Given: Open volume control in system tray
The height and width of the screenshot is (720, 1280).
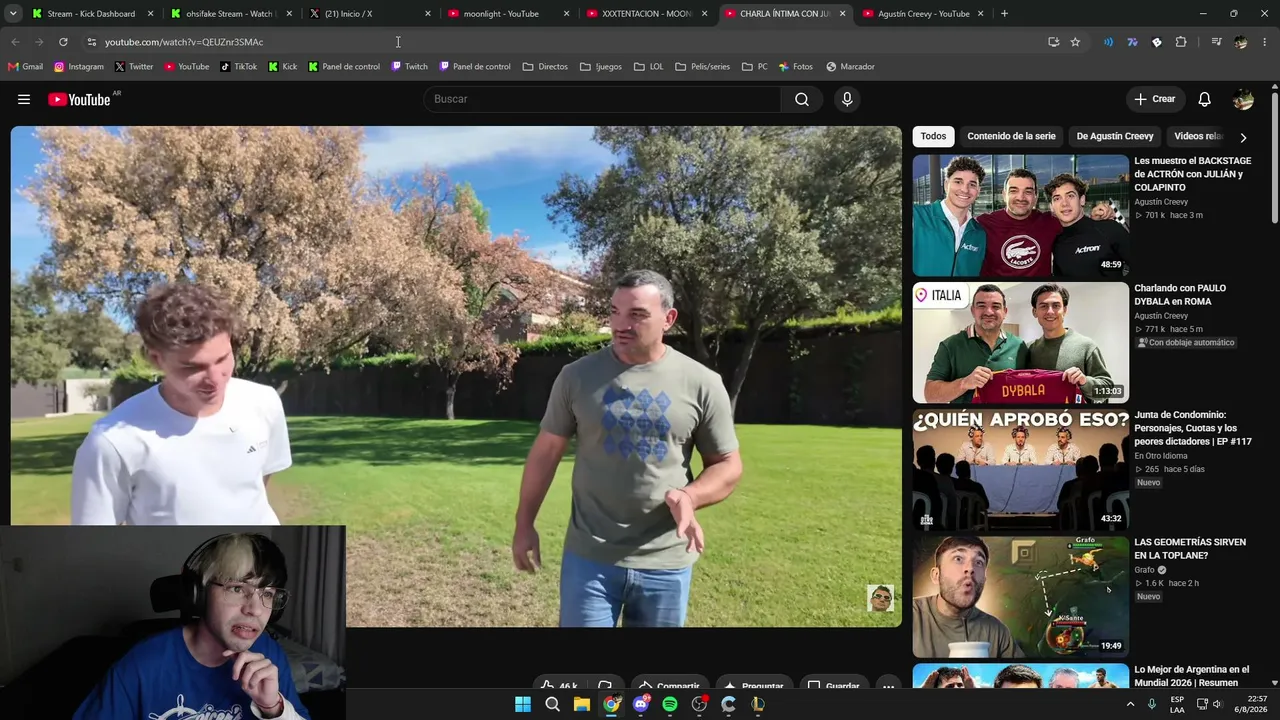Looking at the screenshot, I should point(1217,704).
